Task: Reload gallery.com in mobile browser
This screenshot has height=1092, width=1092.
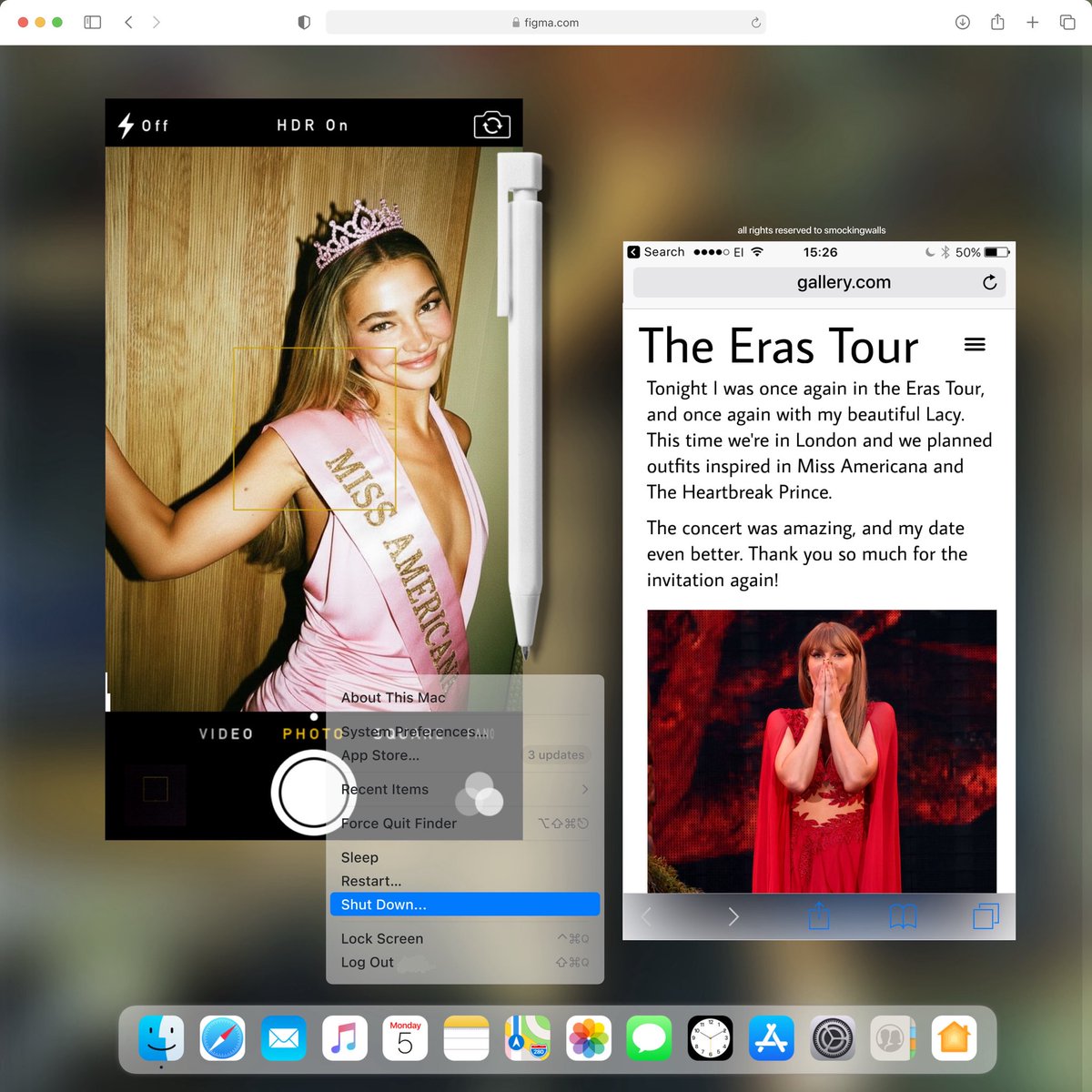Action: 990,282
